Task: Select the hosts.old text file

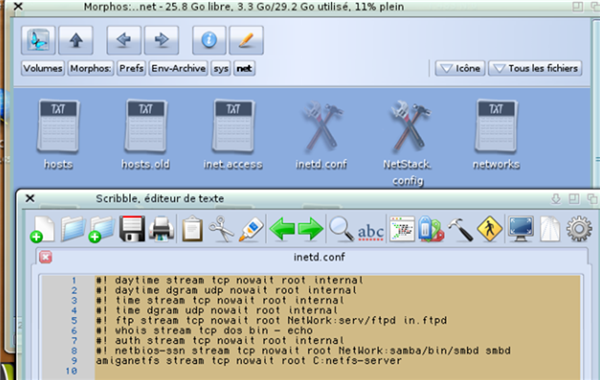Action: tap(145, 135)
